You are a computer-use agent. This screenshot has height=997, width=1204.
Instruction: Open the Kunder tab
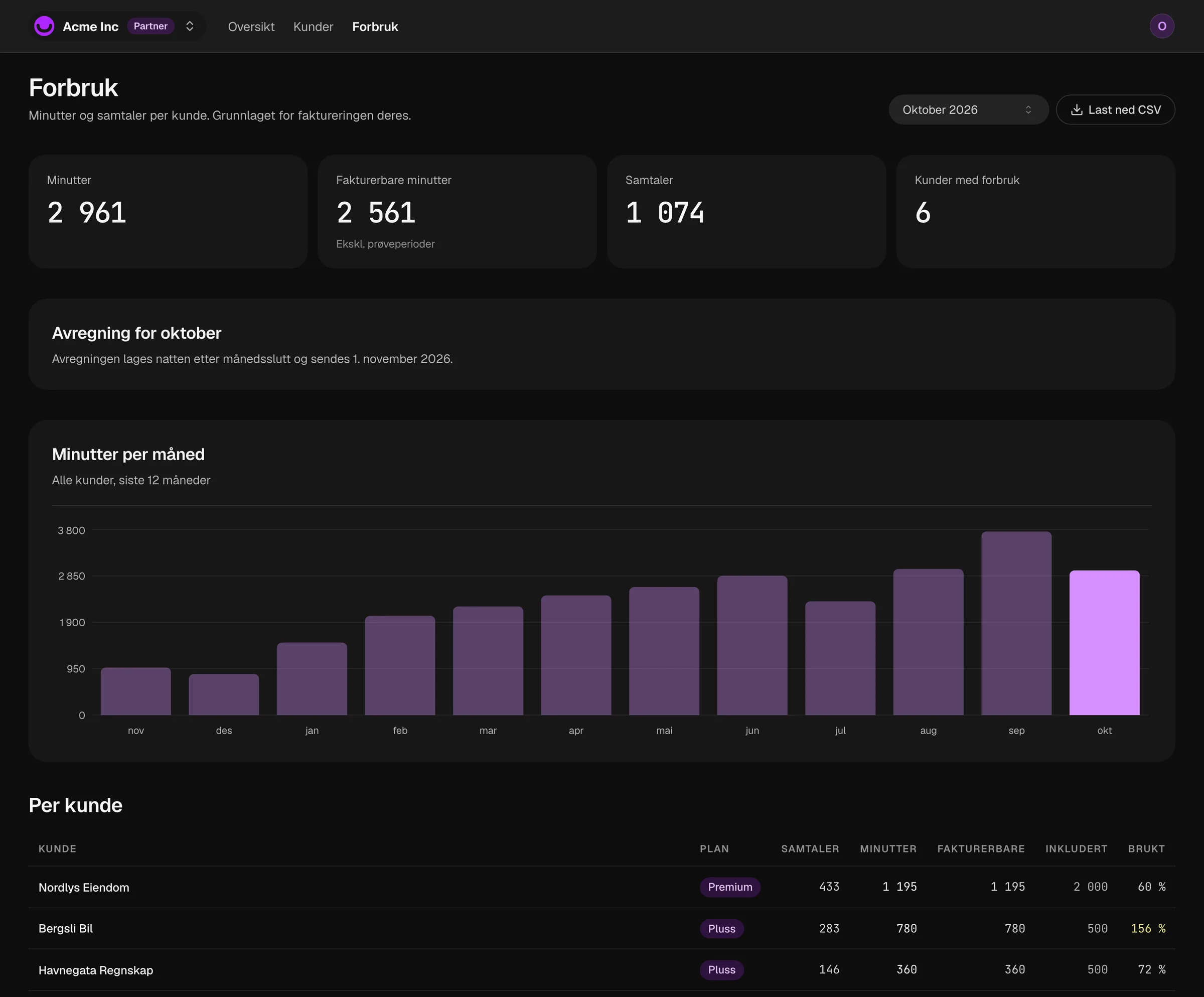pyautogui.click(x=313, y=27)
